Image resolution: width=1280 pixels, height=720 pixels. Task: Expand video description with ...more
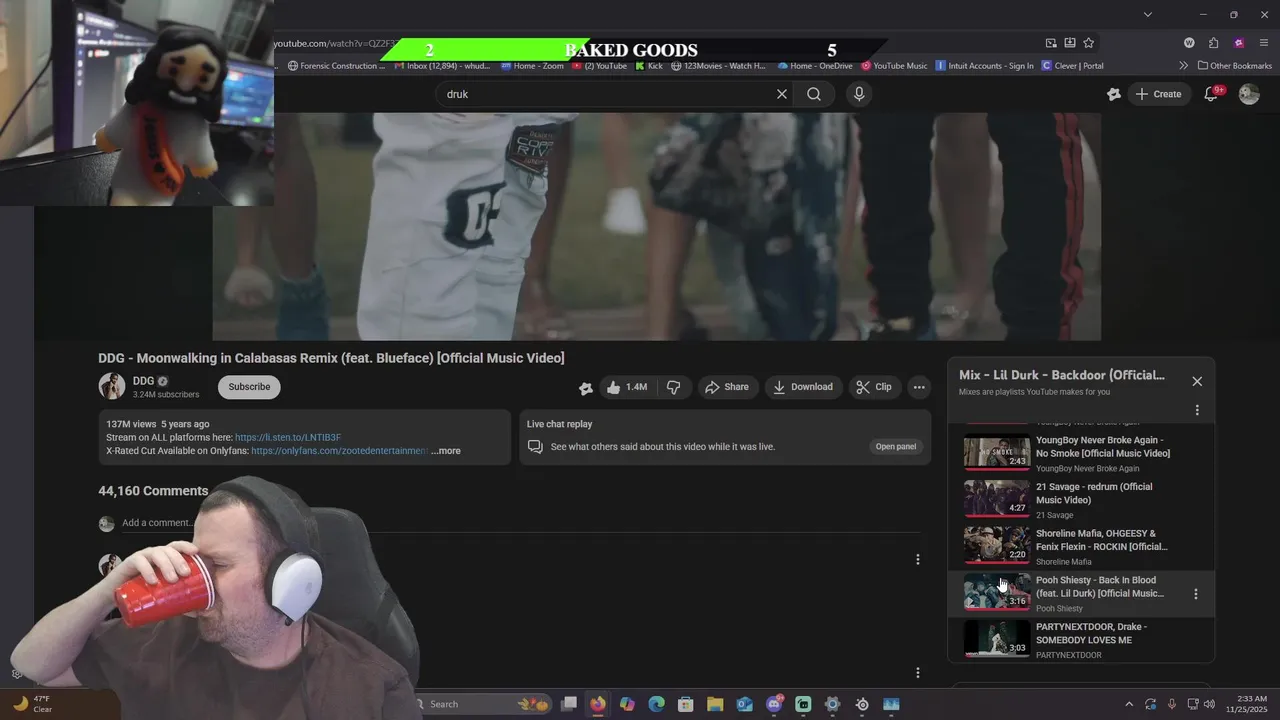point(446,451)
